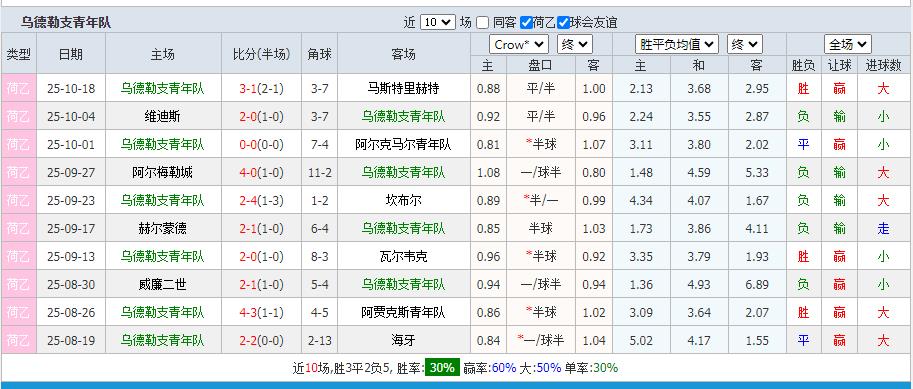Click the 荷乙 league tag on 25-10-18 row
Image resolution: width=913 pixels, height=389 pixels.
click(19, 89)
